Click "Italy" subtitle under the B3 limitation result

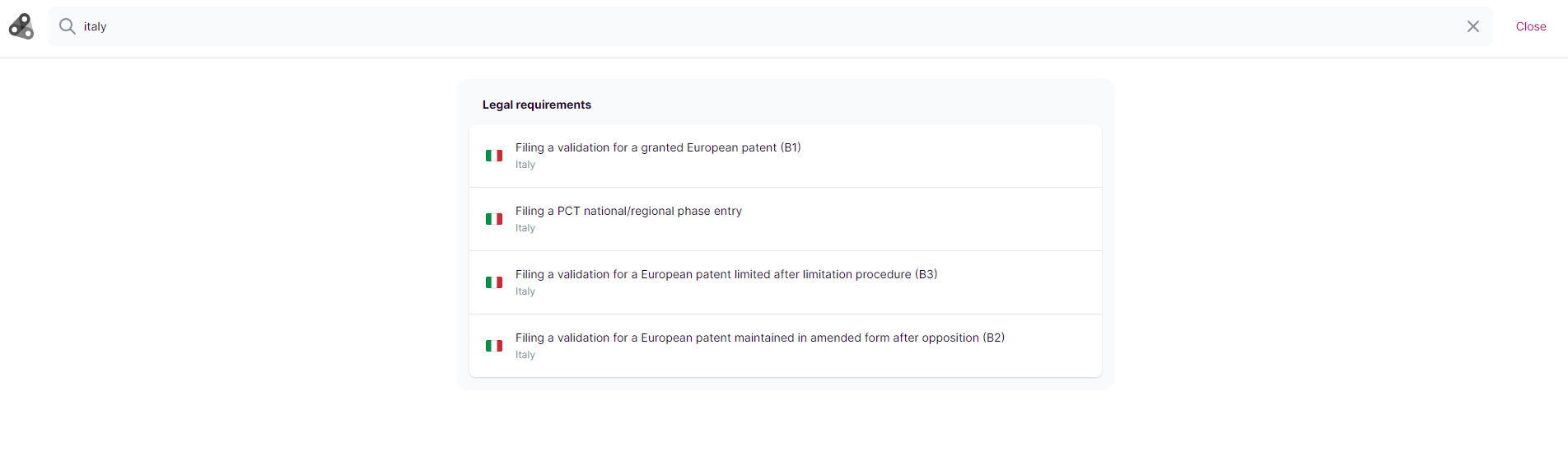pos(525,291)
